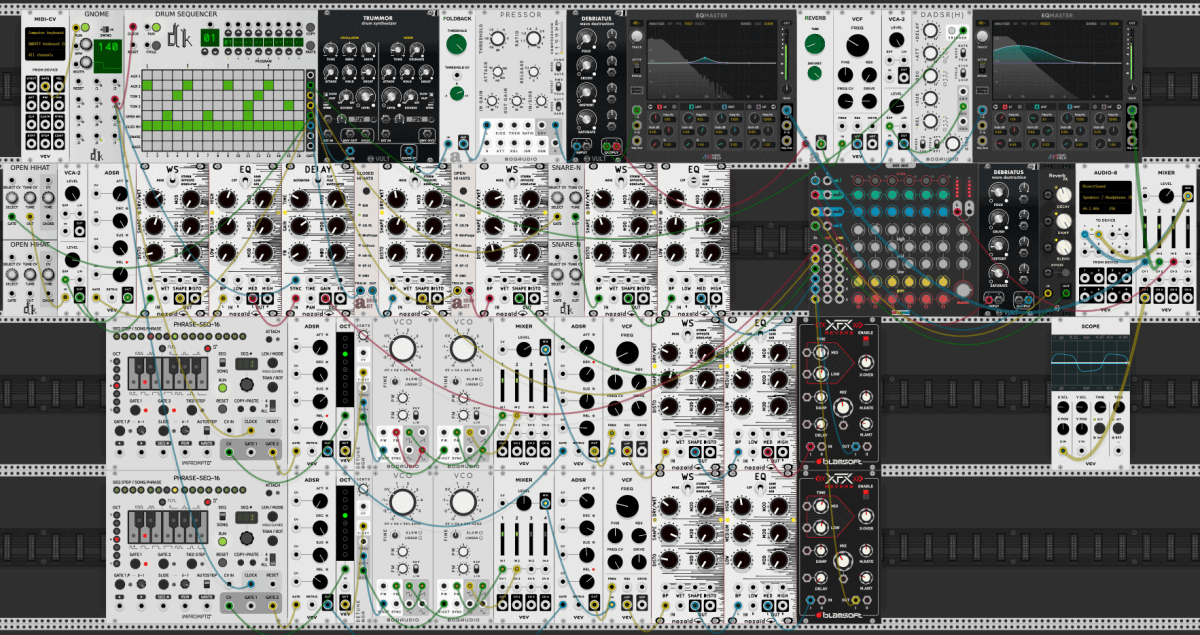Click the ATTACH button on PHRASE-SEQ-16
This screenshot has width=1200, height=635.
(x=268, y=339)
